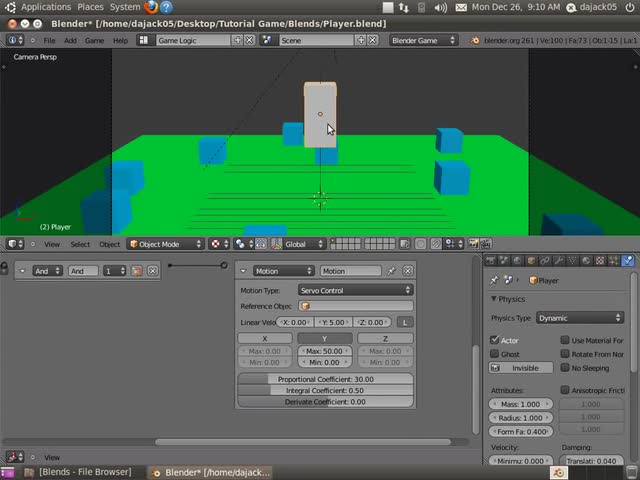Disable the Actor checkbox

(x=495, y=340)
